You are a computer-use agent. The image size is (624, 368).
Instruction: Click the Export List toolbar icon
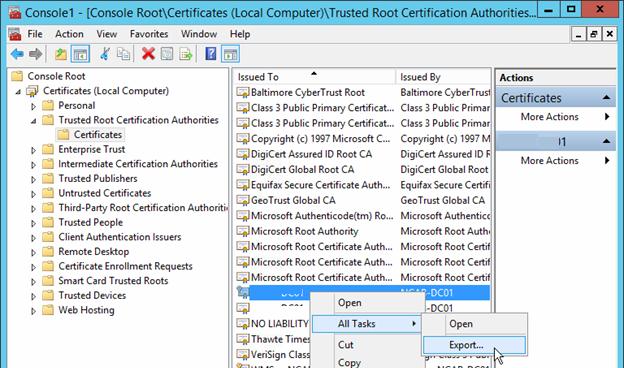(x=185, y=54)
